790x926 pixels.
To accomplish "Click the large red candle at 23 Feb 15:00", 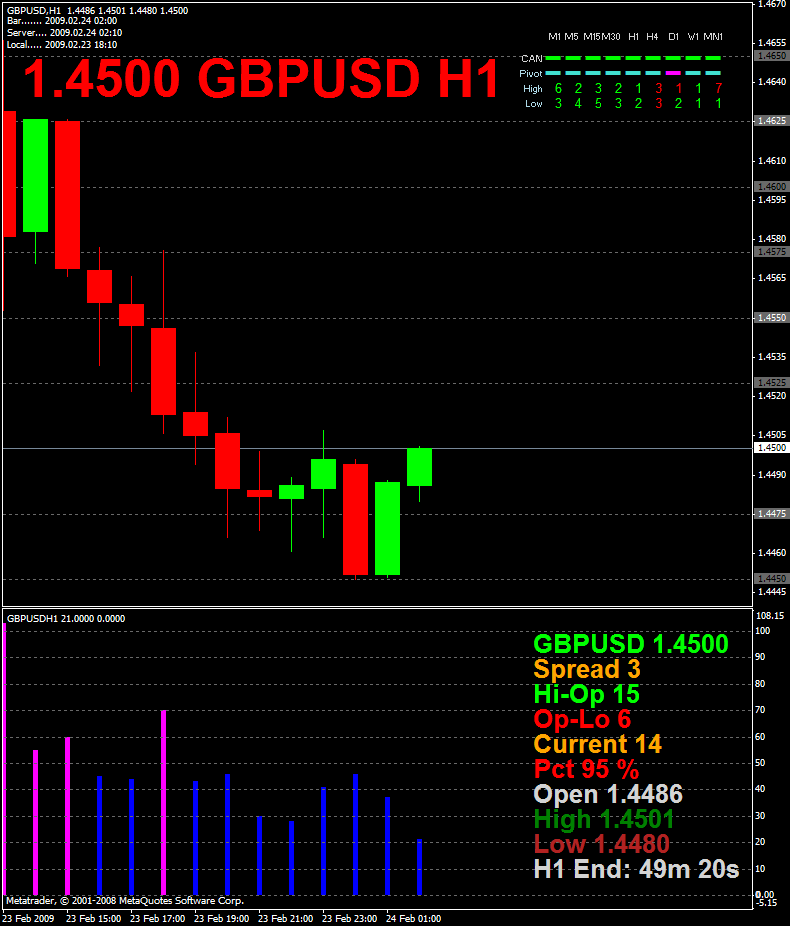I will pyautogui.click(x=67, y=195).
